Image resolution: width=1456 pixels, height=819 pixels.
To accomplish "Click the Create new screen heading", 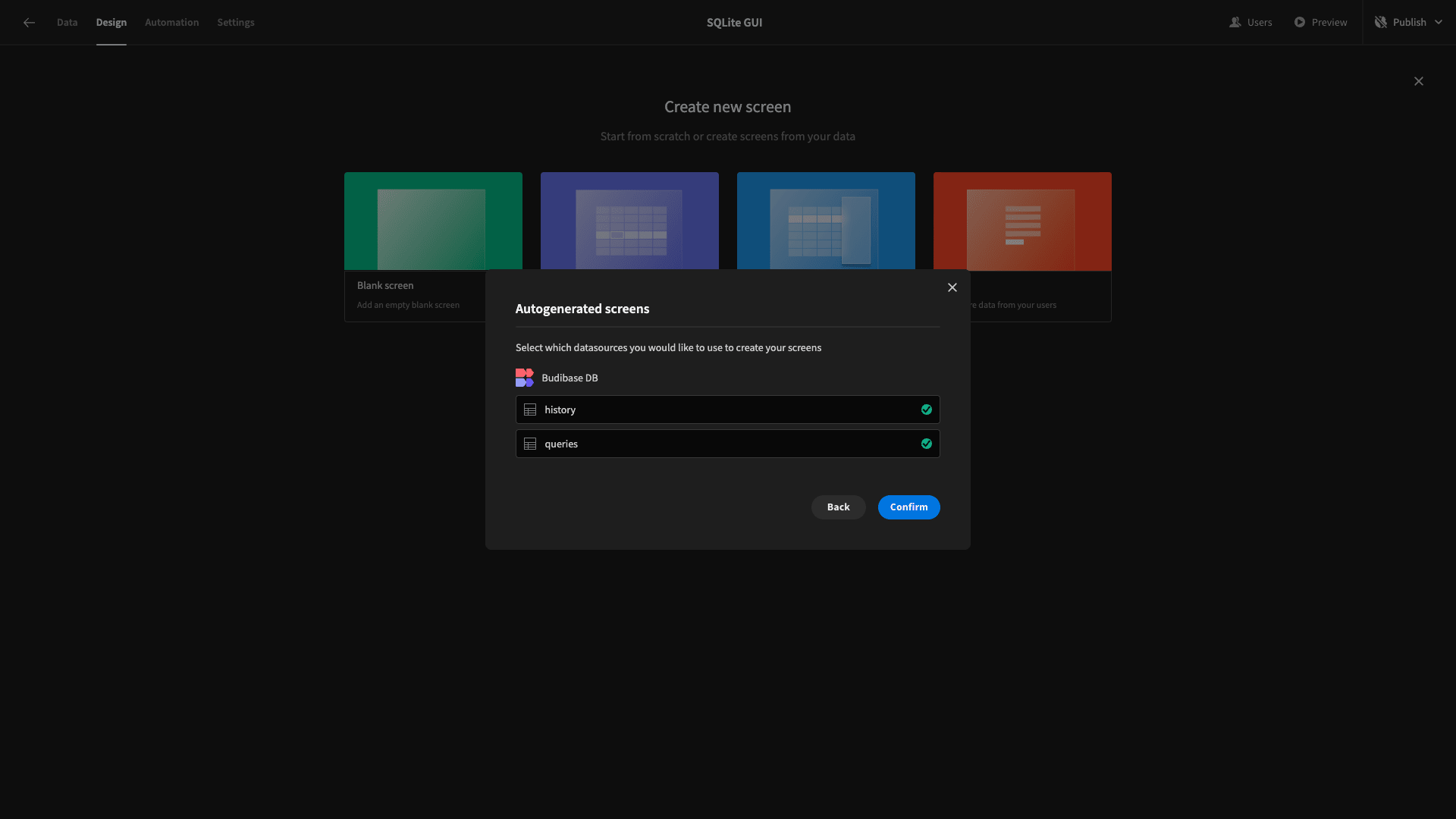I will (728, 108).
